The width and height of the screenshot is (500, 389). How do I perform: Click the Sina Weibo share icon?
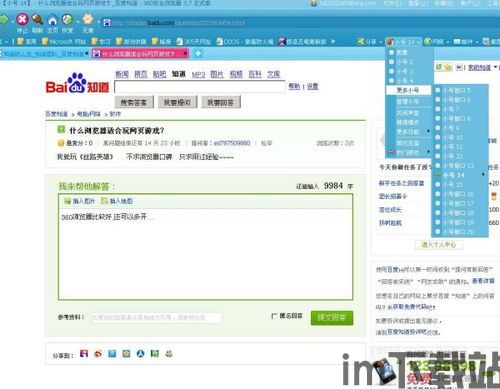pos(98,354)
